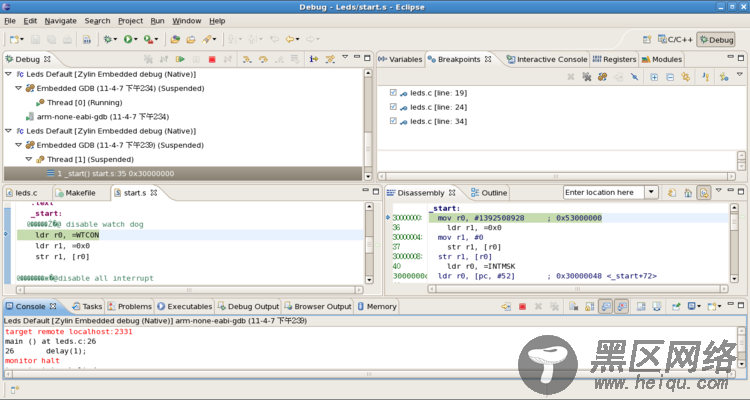Viewport: 750px width, 400px height.
Task: Click Expand All icon in Breakpoints view
Action: tap(654, 77)
